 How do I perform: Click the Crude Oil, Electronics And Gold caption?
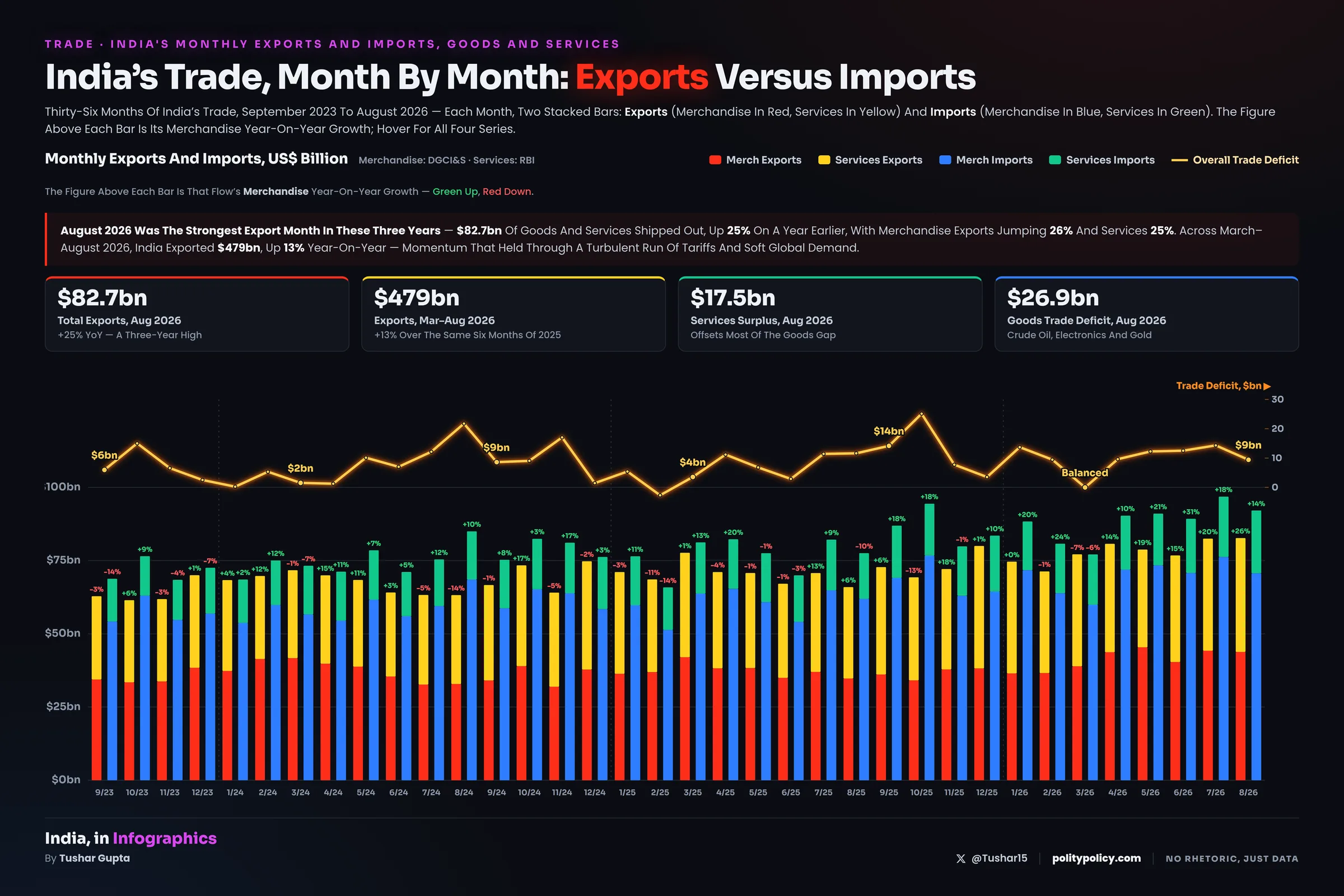point(1079,335)
